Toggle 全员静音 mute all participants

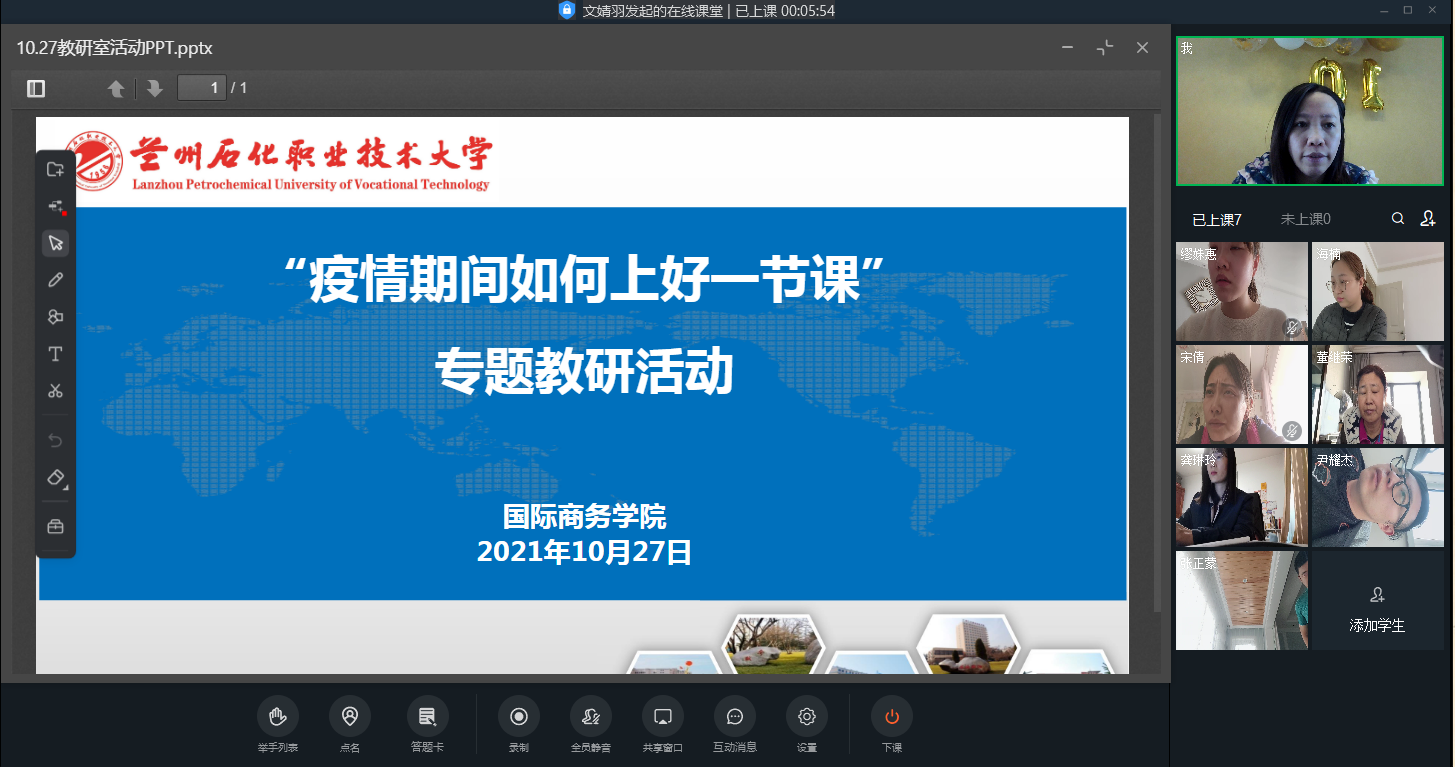[x=590, y=723]
